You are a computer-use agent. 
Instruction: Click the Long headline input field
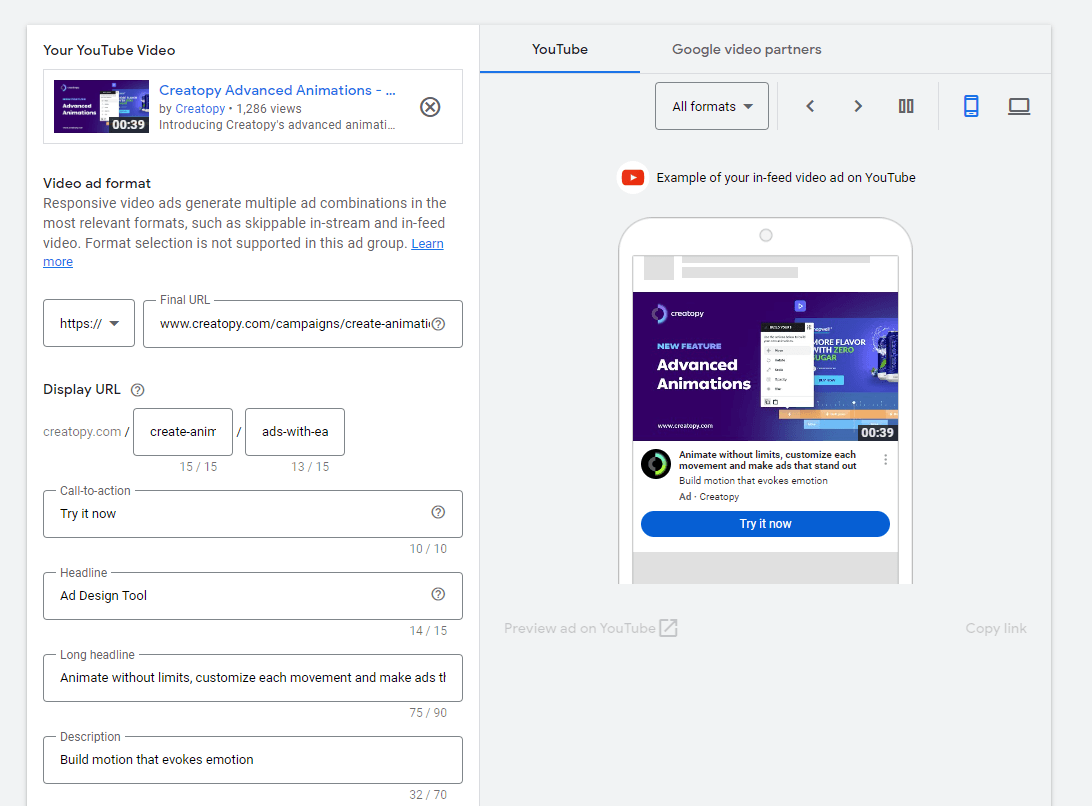(252, 678)
